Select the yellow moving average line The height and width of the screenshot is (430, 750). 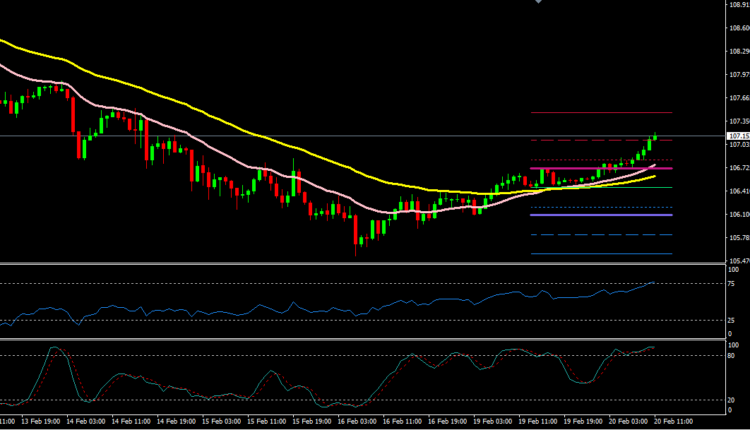pyautogui.click(x=200, y=113)
